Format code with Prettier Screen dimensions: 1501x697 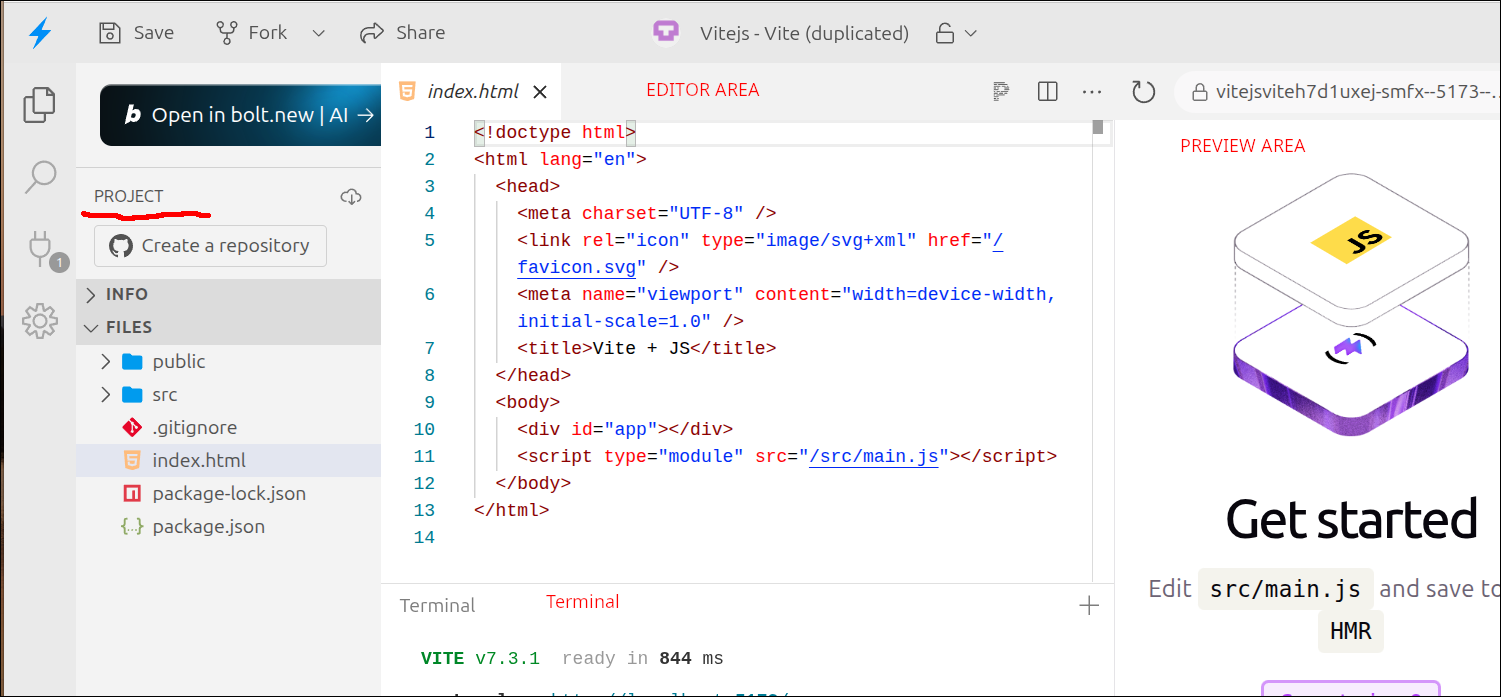pos(1000,91)
